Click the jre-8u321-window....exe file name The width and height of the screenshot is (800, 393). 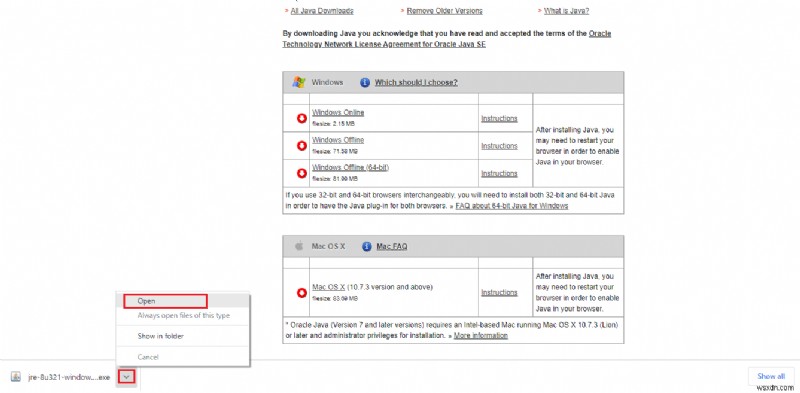coord(69,377)
